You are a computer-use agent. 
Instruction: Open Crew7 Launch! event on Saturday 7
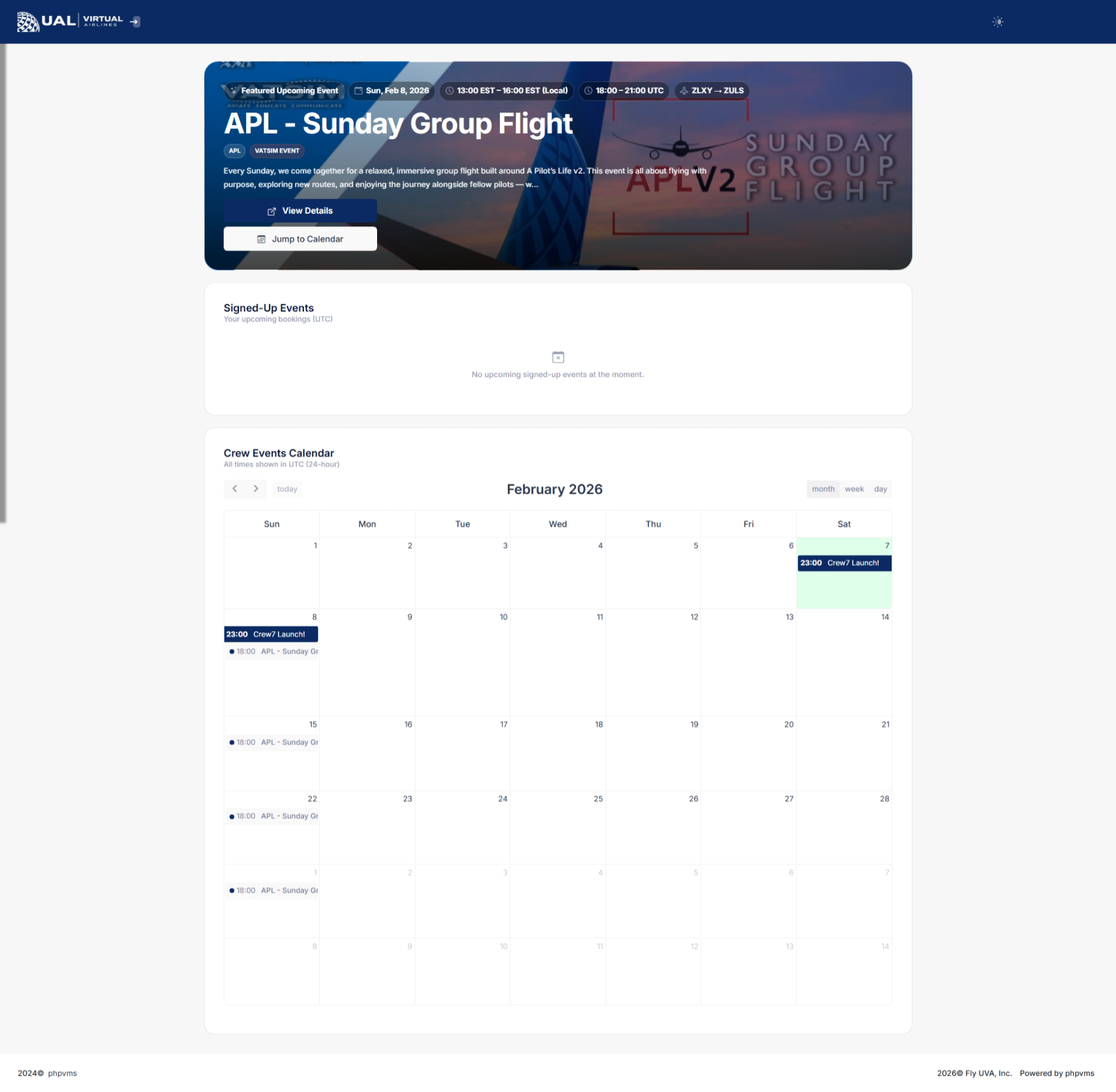point(843,563)
